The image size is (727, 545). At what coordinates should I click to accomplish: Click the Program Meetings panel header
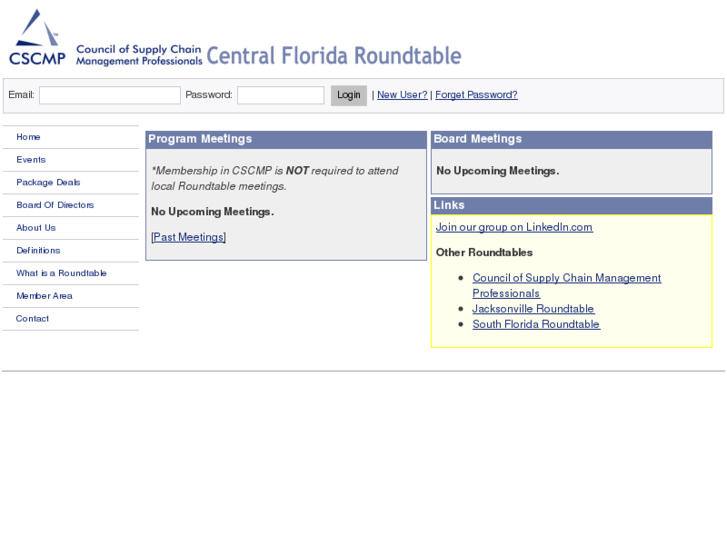286,139
